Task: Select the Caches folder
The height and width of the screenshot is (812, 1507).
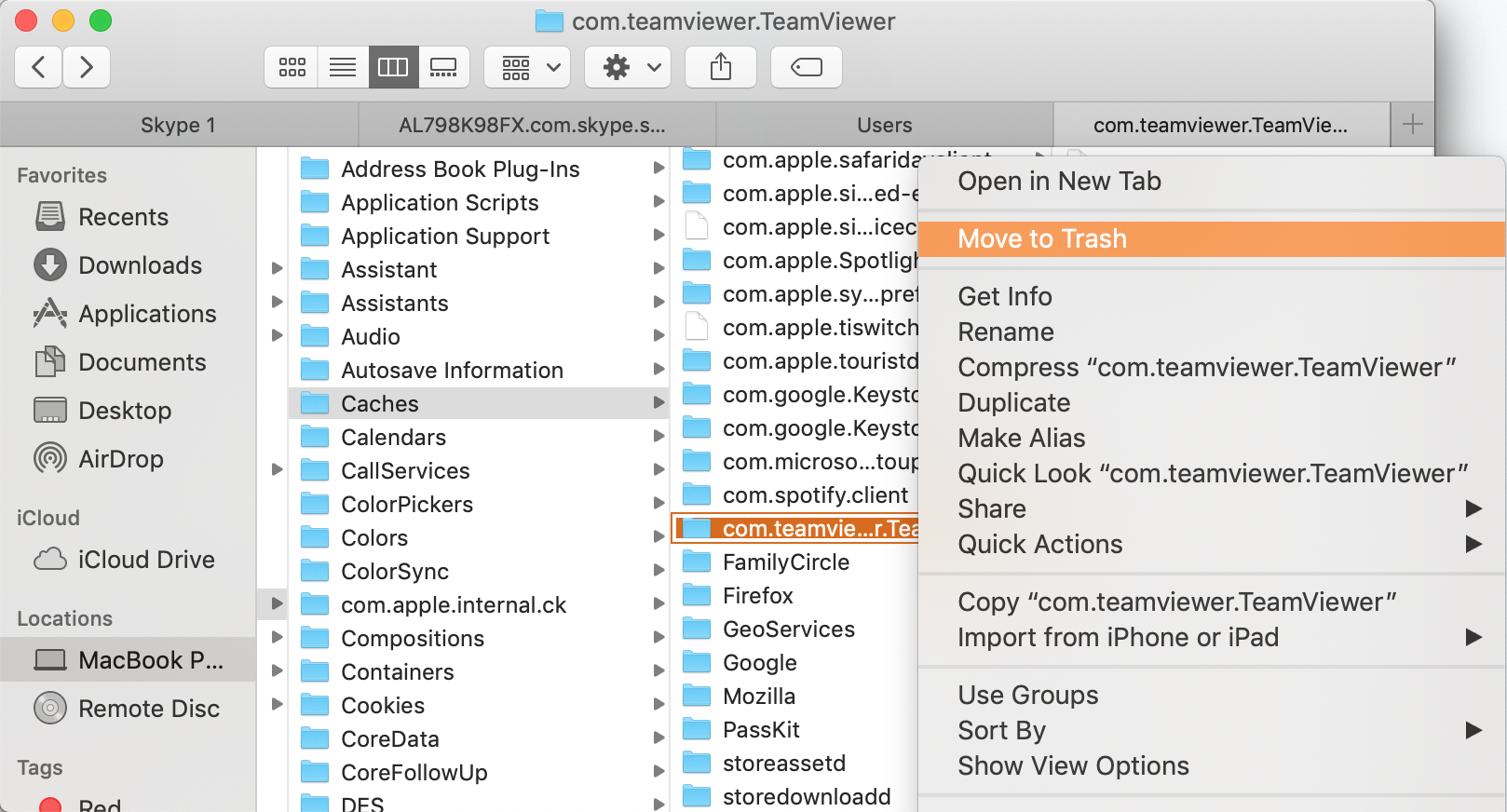Action: coord(479,404)
